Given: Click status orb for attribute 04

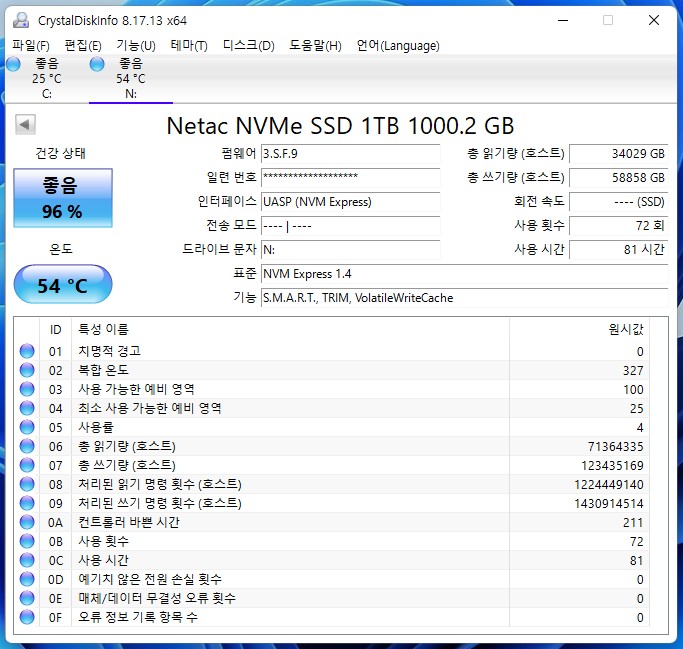Looking at the screenshot, I should (x=27, y=408).
